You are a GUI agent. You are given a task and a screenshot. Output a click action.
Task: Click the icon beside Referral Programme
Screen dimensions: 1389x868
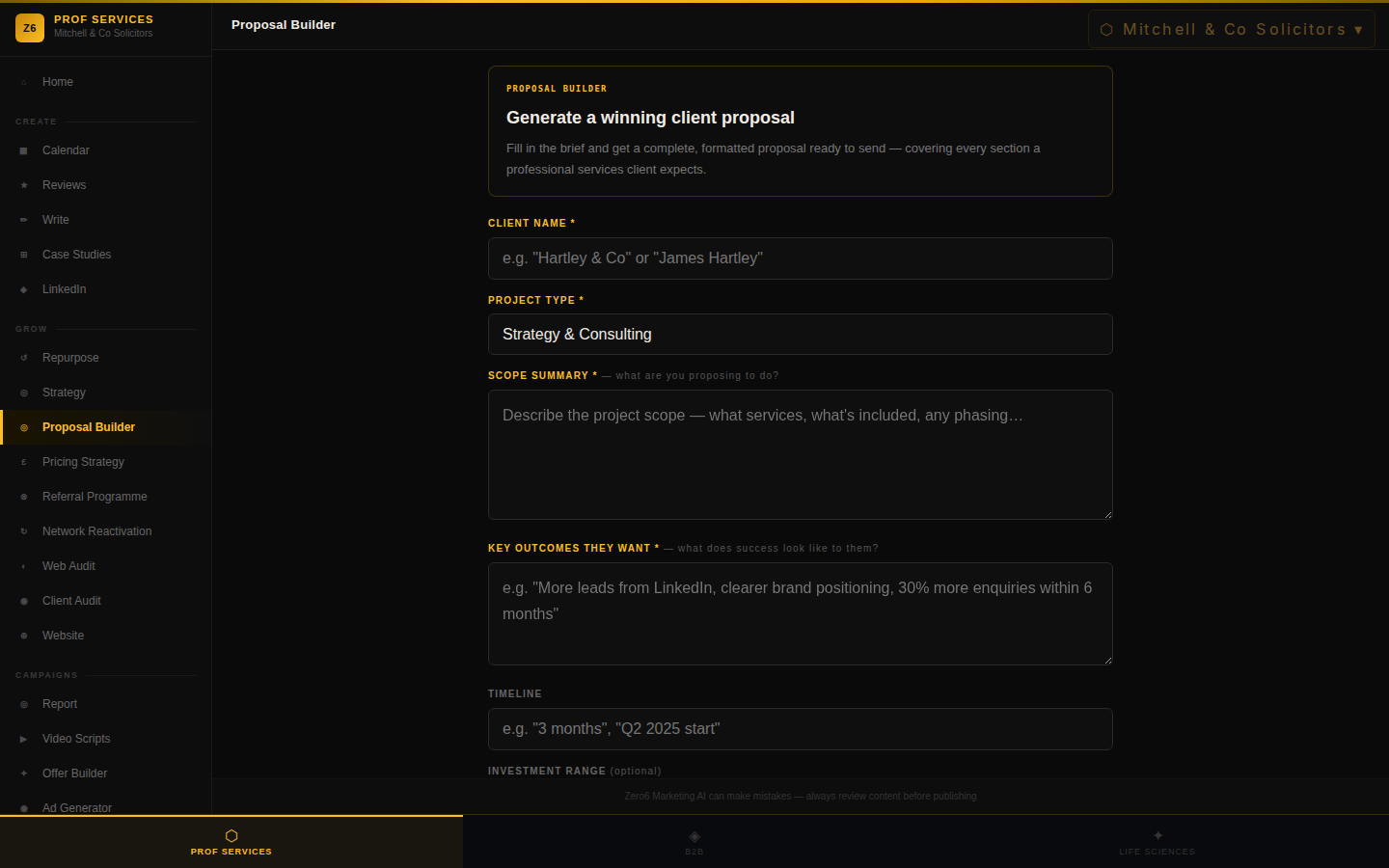coord(24,497)
